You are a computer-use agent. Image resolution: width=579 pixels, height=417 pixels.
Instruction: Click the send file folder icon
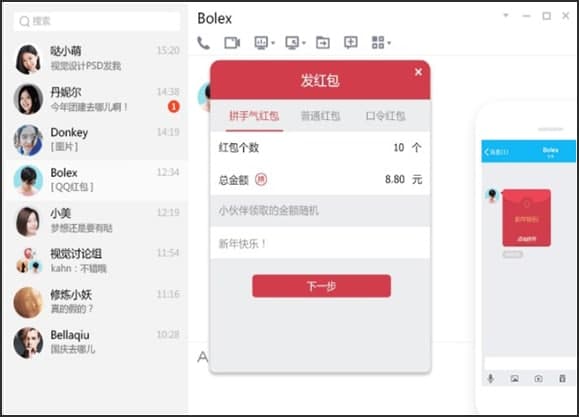click(323, 43)
